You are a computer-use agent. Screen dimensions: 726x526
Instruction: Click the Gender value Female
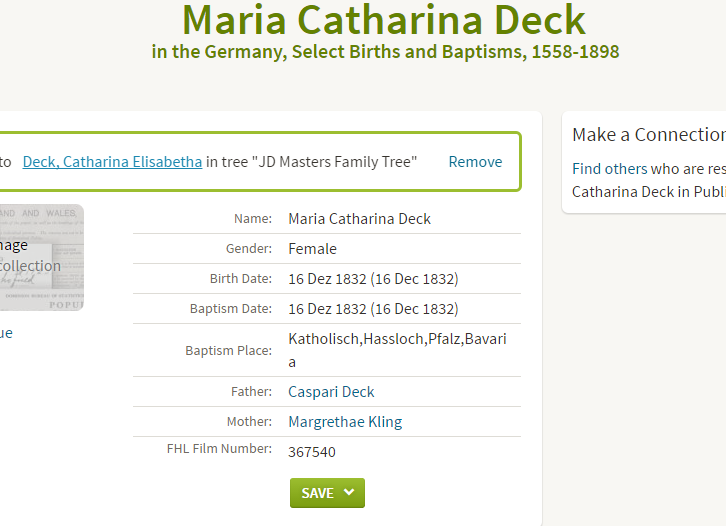(312, 249)
